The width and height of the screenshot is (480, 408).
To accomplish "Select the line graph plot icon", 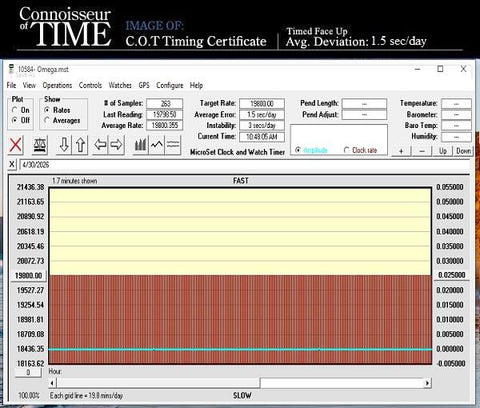I will click(157, 145).
